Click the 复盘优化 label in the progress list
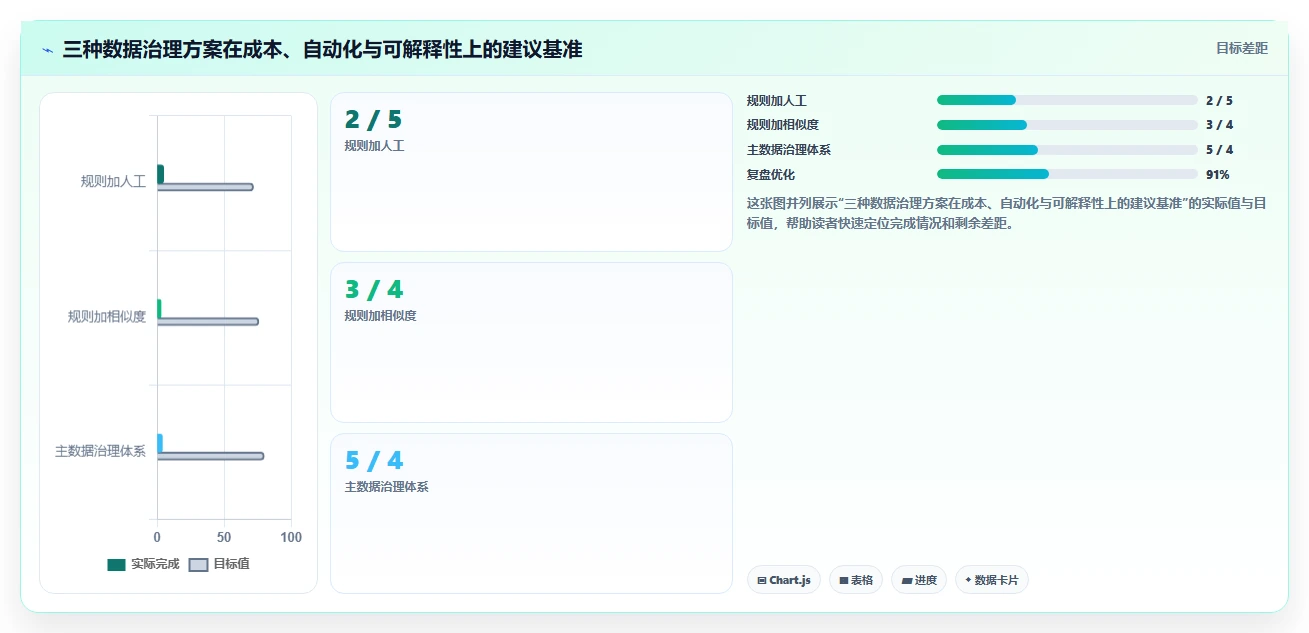 771,174
